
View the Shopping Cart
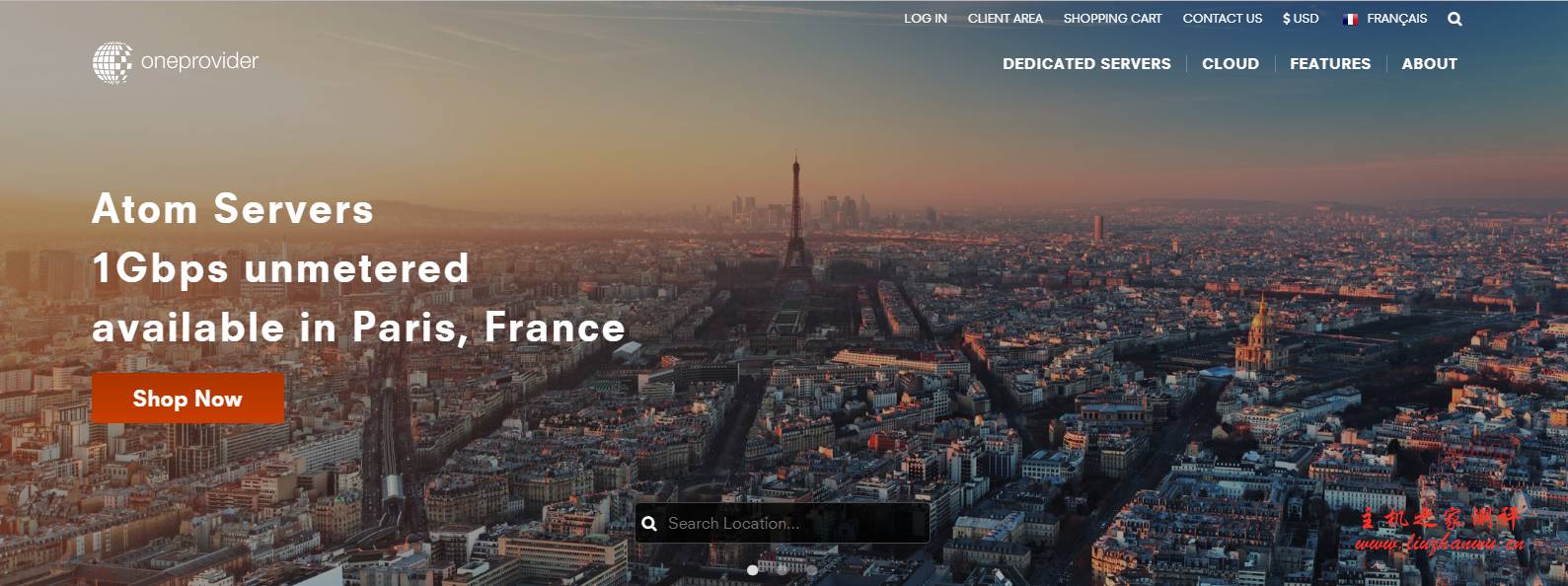[x=1112, y=19]
